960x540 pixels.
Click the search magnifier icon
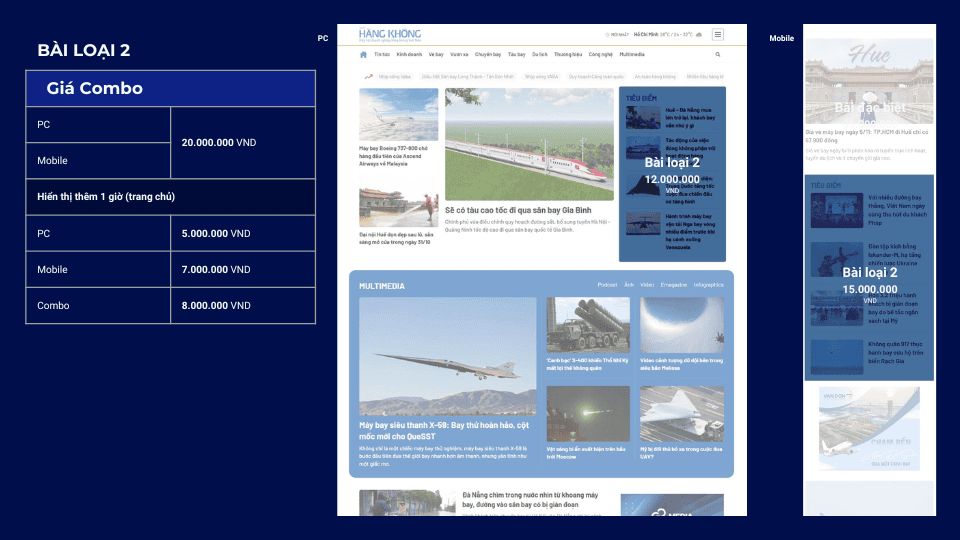click(x=717, y=54)
